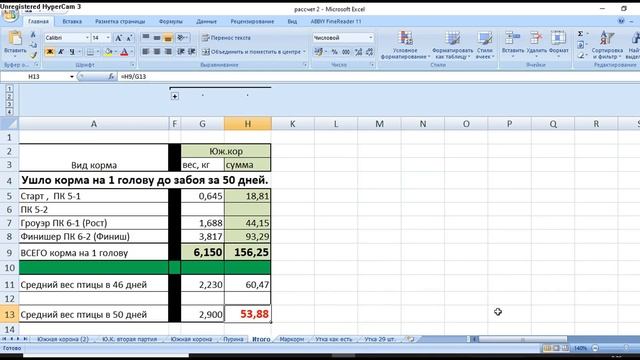640x360 pixels.
Task: Click the Fill down icon
Action: click(x=580, y=45)
